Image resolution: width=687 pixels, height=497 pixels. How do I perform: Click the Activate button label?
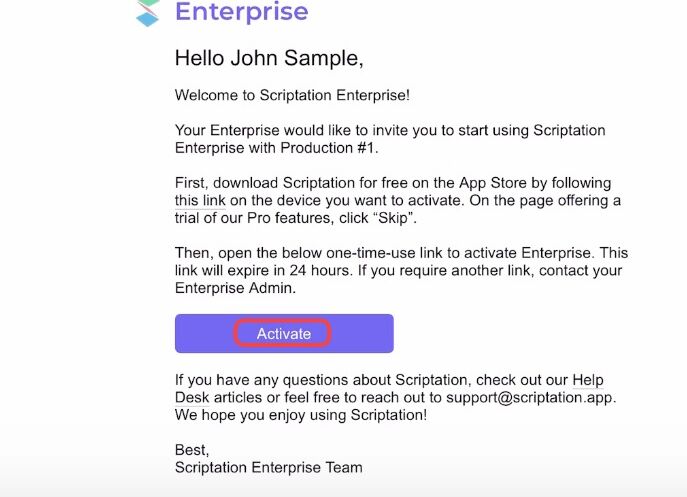284,334
